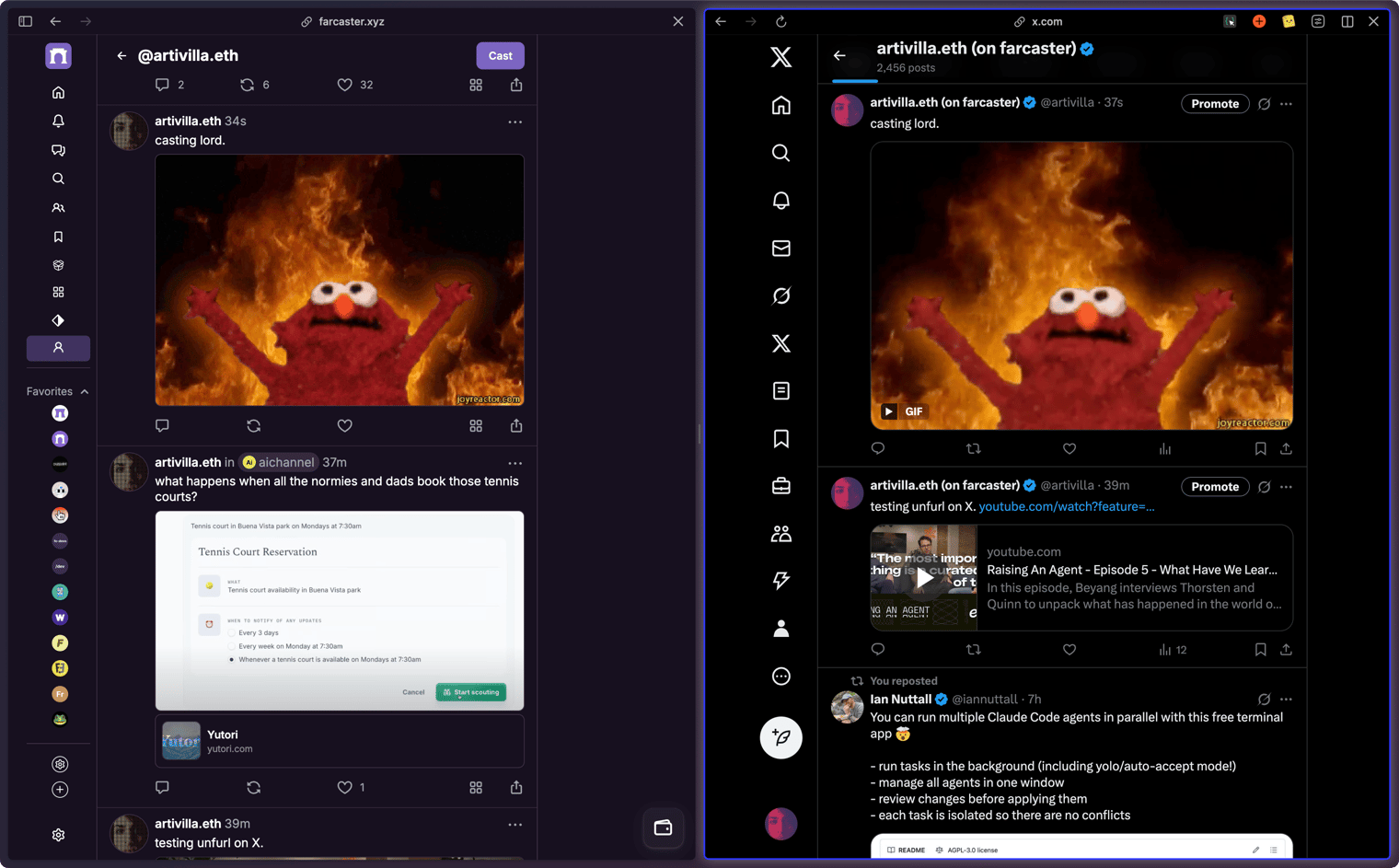The width and height of the screenshot is (1399, 868).
Task: Select the diamond icon in Farcaster sidebar
Action: (58, 320)
